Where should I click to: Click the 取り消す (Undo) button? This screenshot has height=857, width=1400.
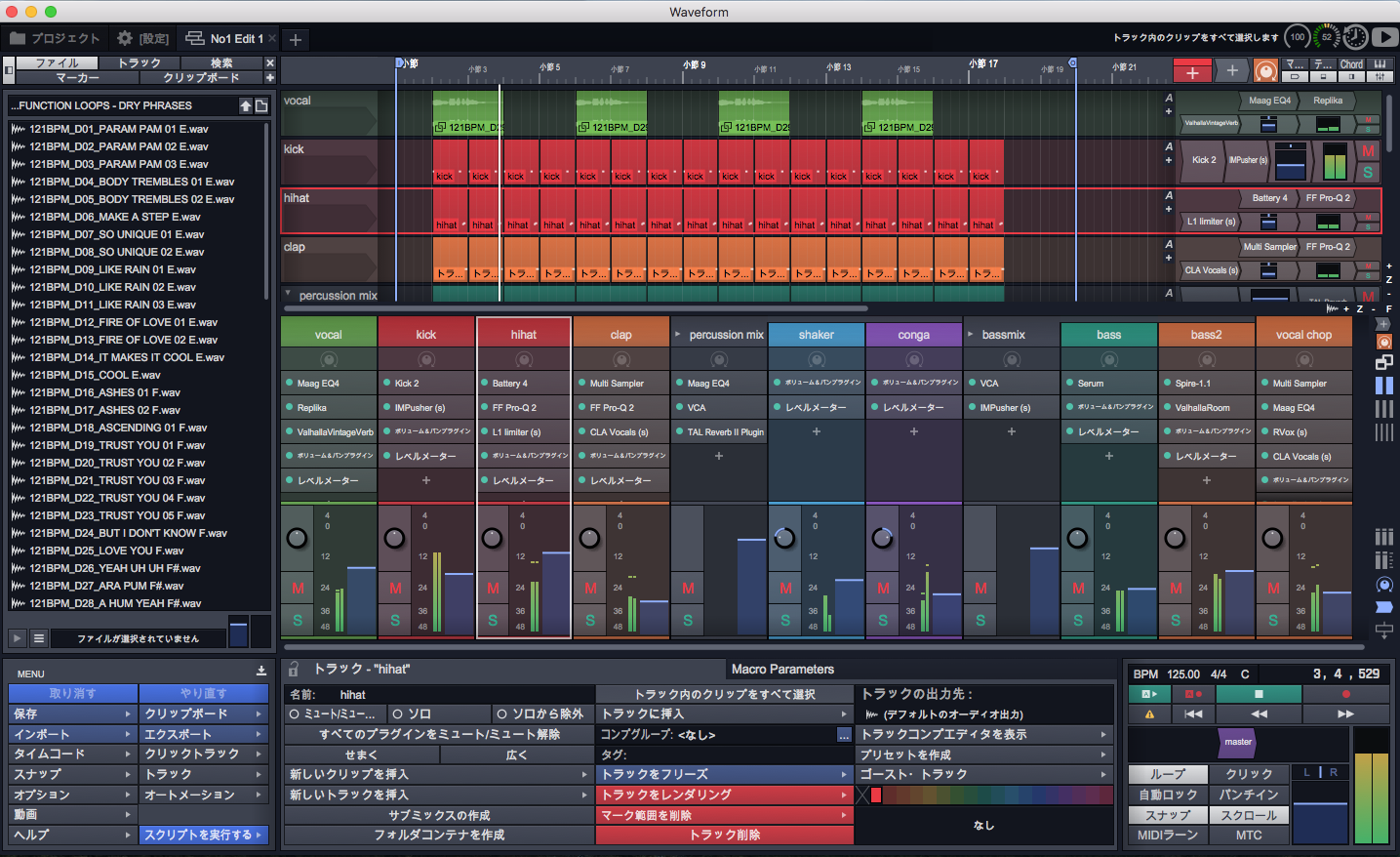pos(73,693)
